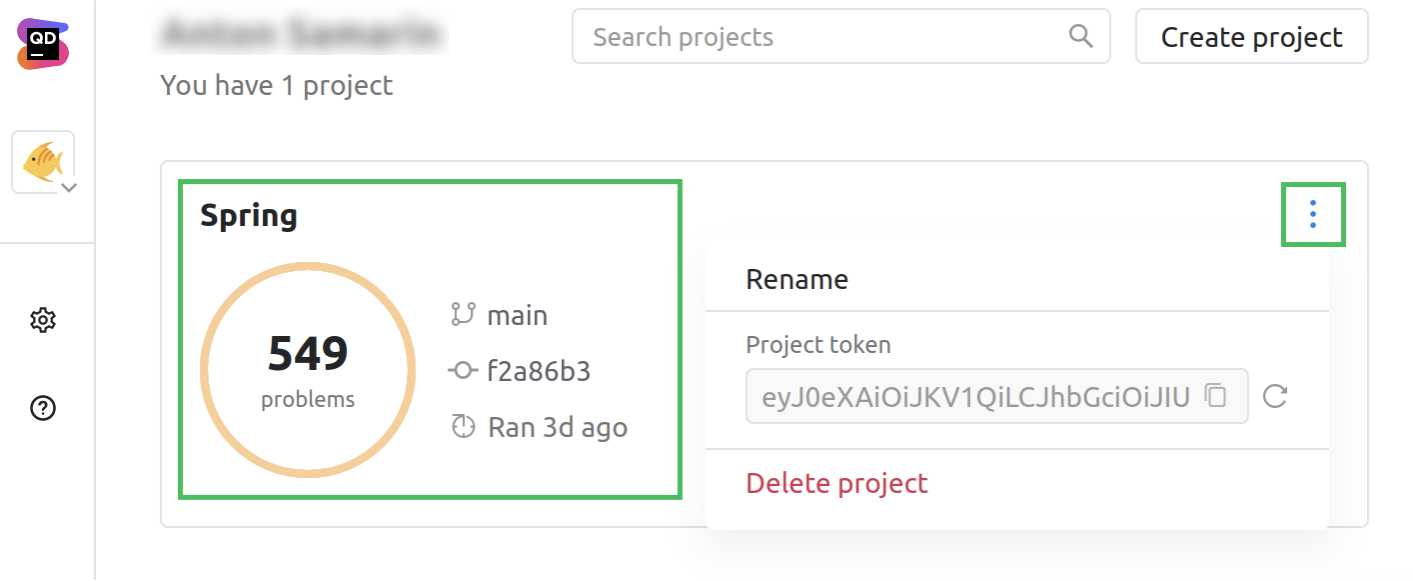Select Delete project in the menu
Image resolution: width=1413 pixels, height=581 pixels.
837,484
